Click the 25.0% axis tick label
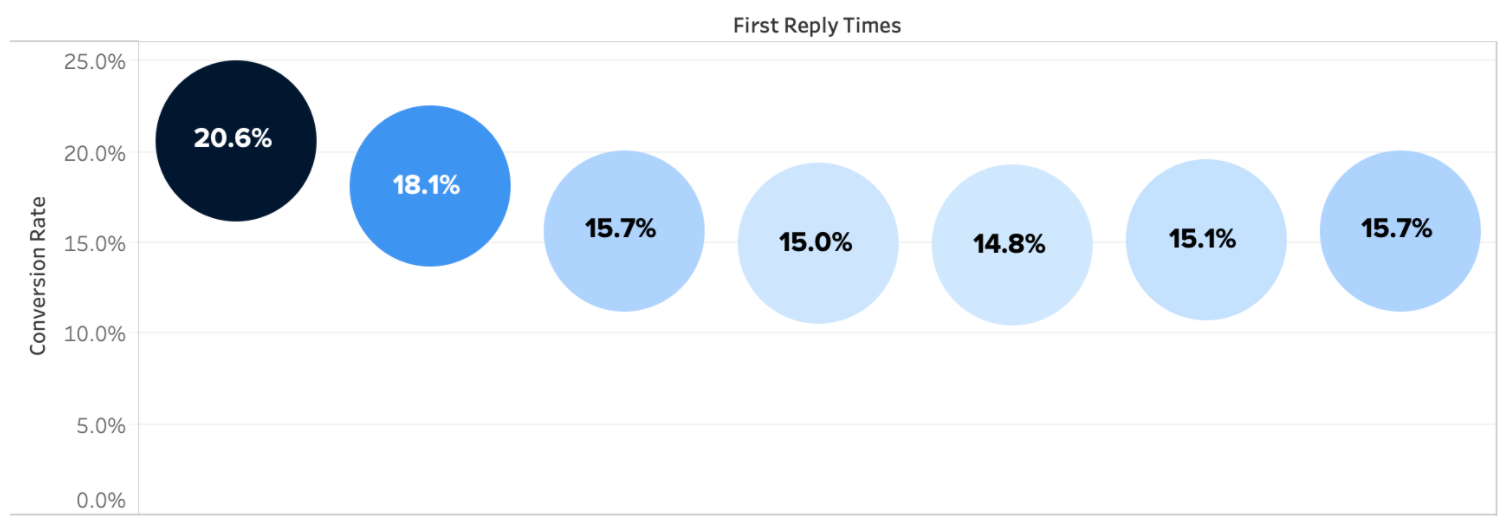This screenshot has width=1498, height=516. [x=95, y=62]
